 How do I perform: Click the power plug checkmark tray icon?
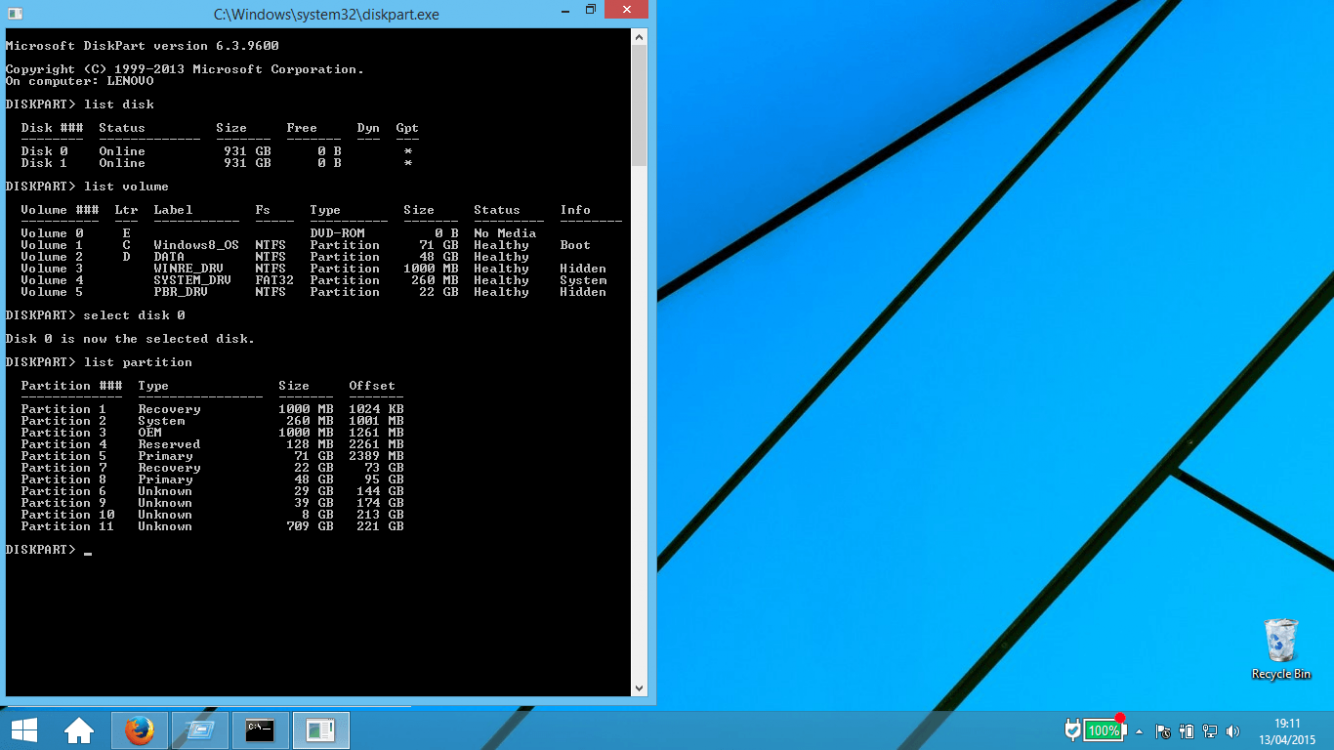(x=1072, y=731)
